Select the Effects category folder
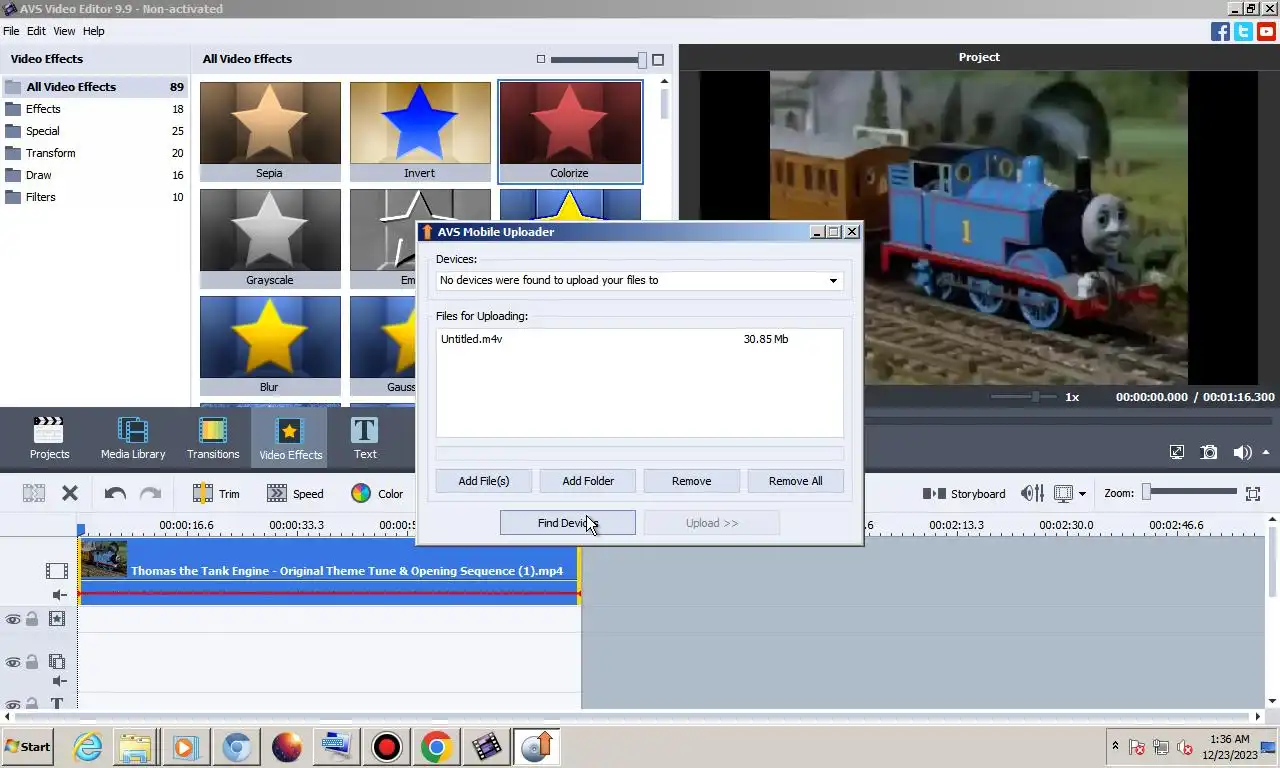This screenshot has width=1280, height=768. tap(94, 109)
